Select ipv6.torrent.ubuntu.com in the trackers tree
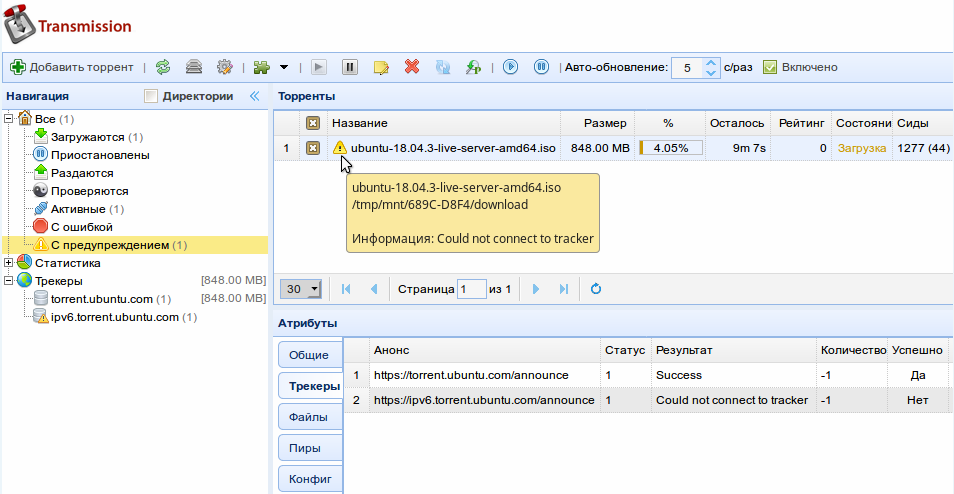Image resolution: width=954 pixels, height=494 pixels. pos(114,317)
